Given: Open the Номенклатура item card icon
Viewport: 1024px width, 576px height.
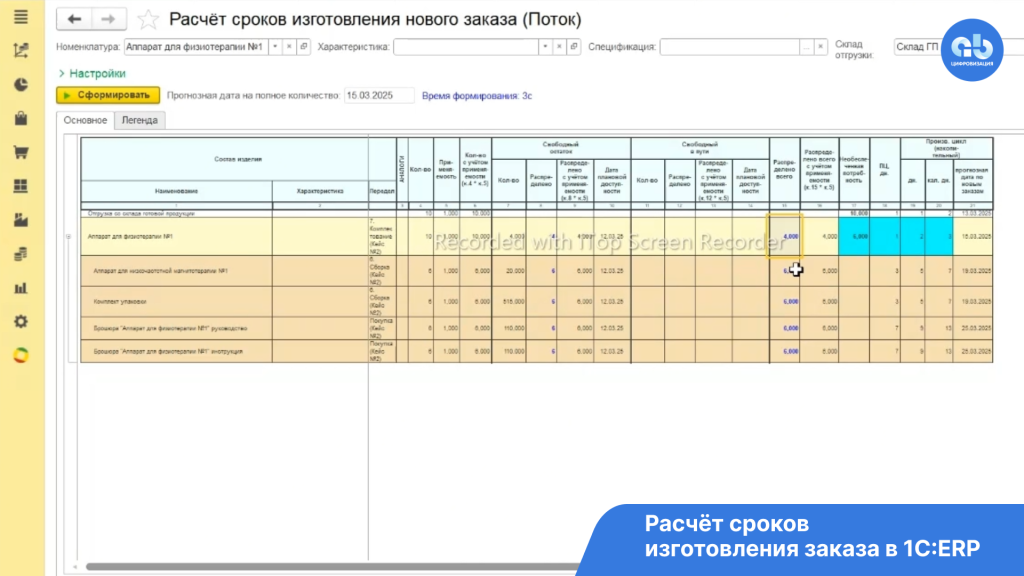Looking at the screenshot, I should tap(304, 47).
